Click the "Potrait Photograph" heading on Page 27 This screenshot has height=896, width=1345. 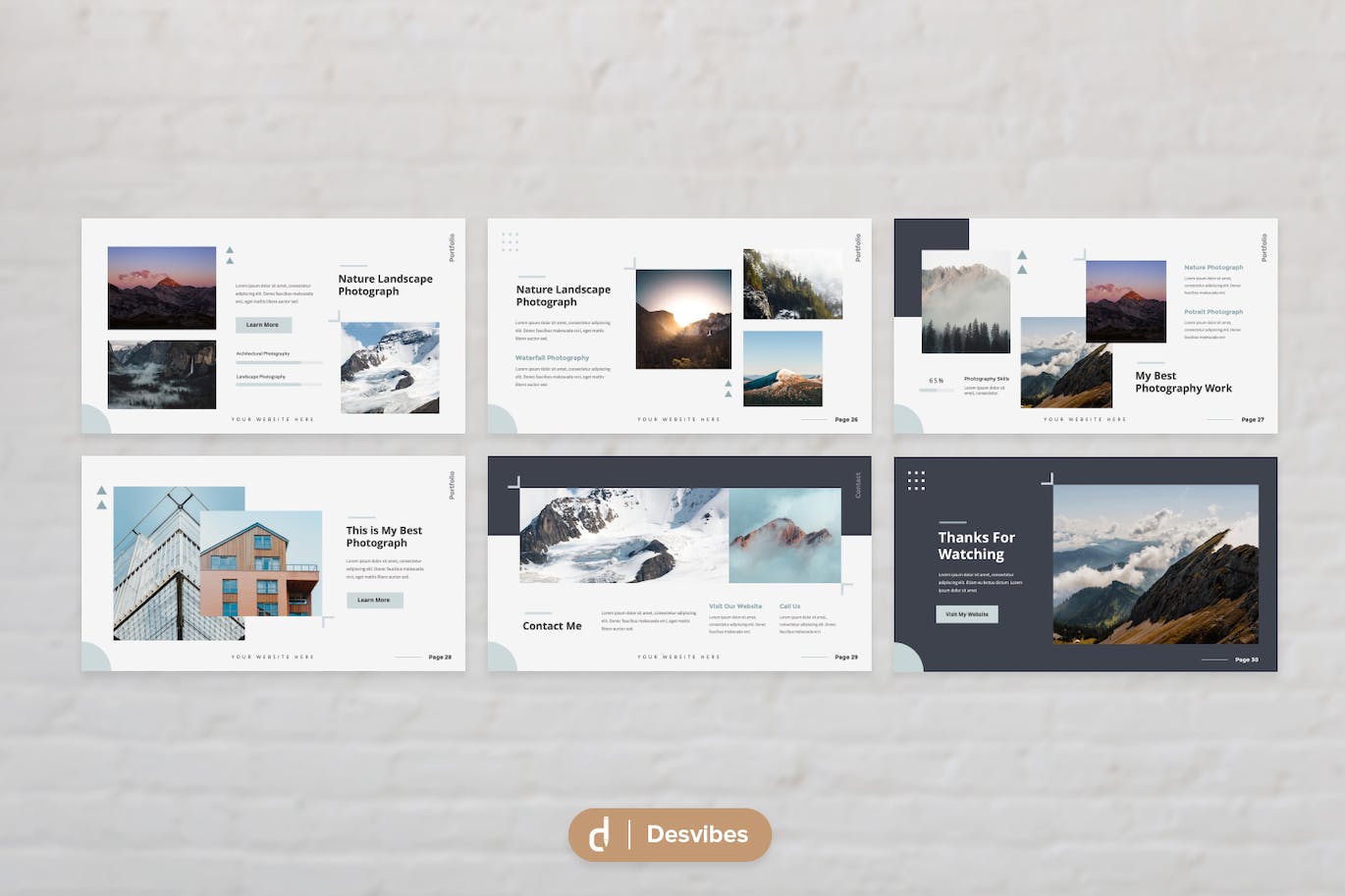pyautogui.click(x=1213, y=312)
